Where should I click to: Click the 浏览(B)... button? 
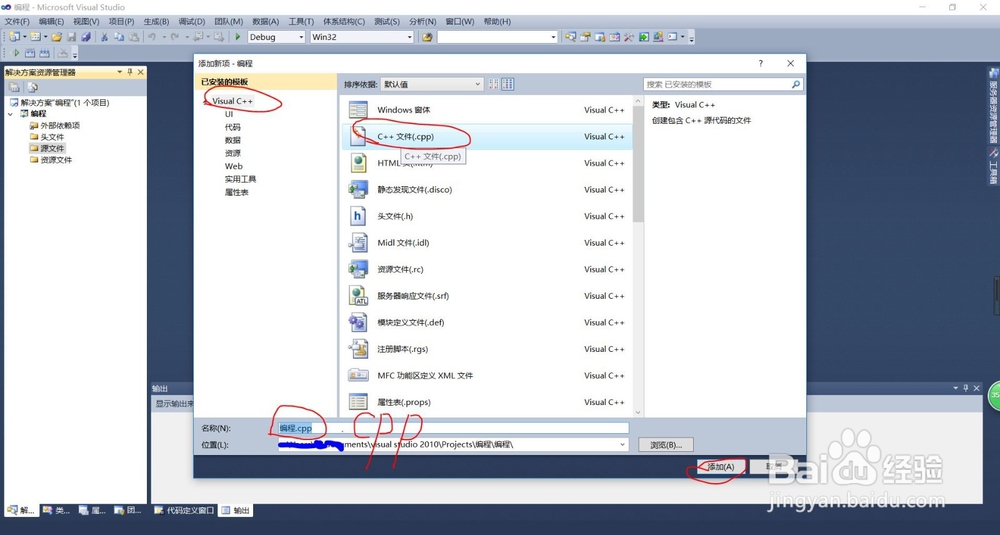[666, 445]
